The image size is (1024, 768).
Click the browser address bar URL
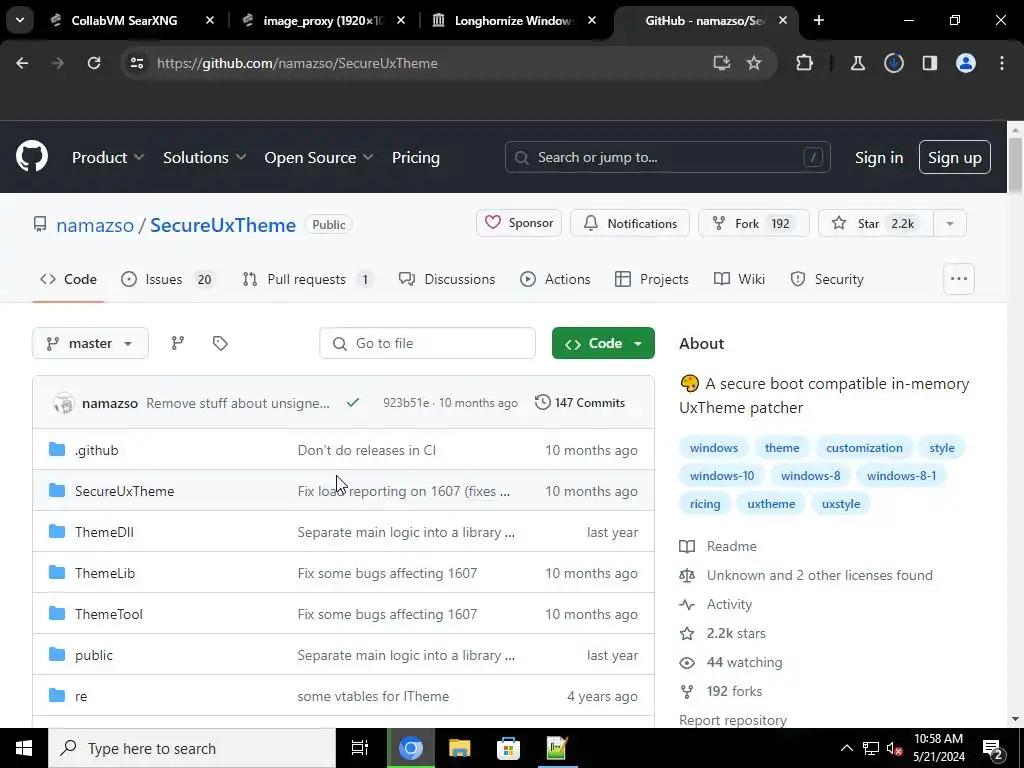tap(297, 63)
